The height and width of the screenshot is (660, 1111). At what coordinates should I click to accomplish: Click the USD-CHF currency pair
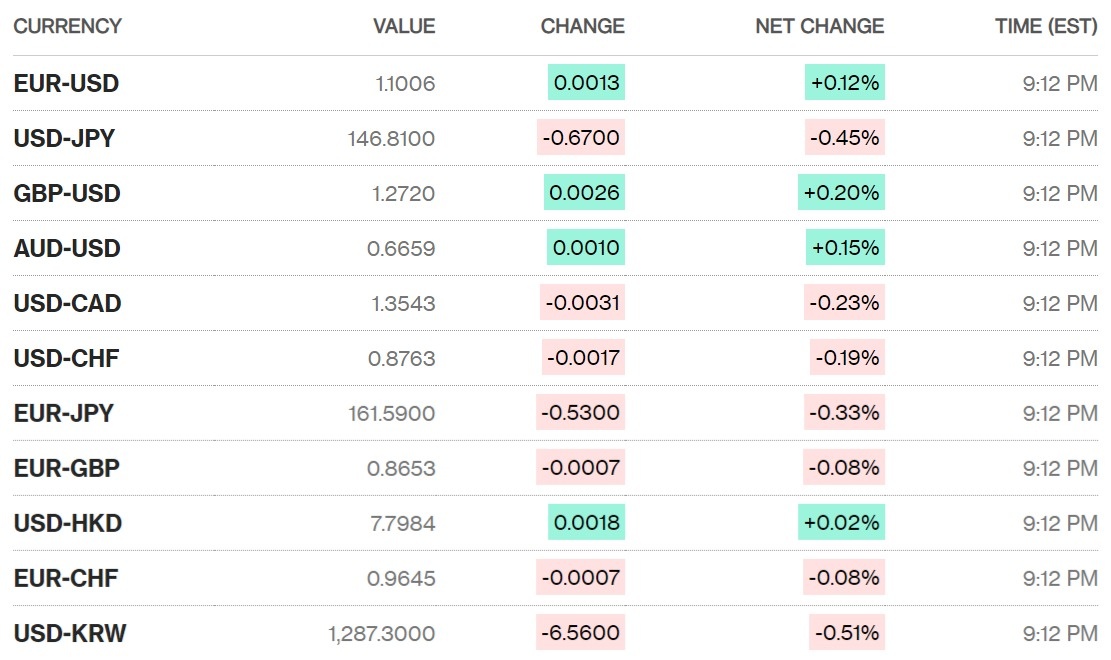(x=66, y=358)
